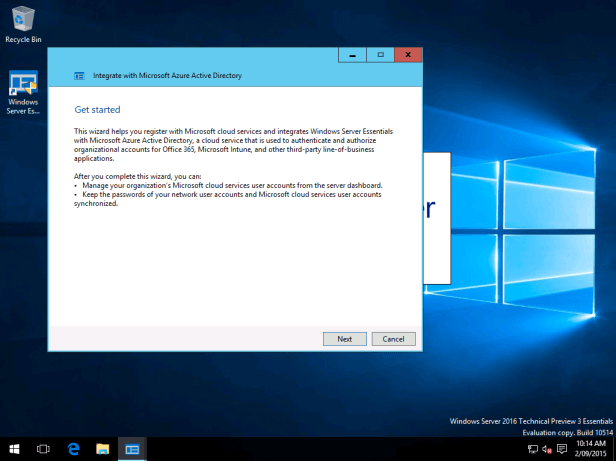This screenshot has width=616, height=461.
Task: Open Windows Server Essentials desktop shortcut
Action: [x=23, y=93]
